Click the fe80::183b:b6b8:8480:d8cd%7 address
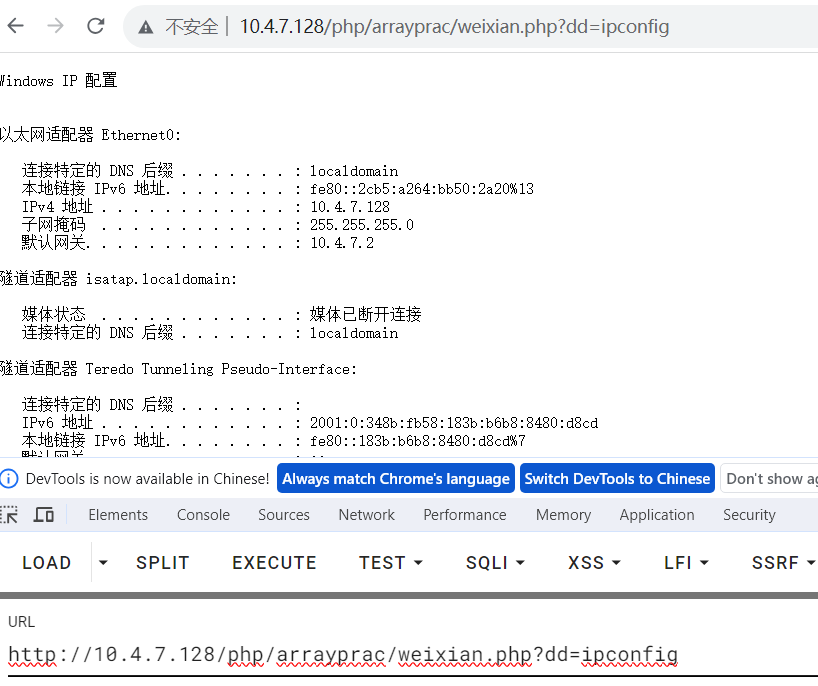Viewport: 818px width, 686px height. 417,441
